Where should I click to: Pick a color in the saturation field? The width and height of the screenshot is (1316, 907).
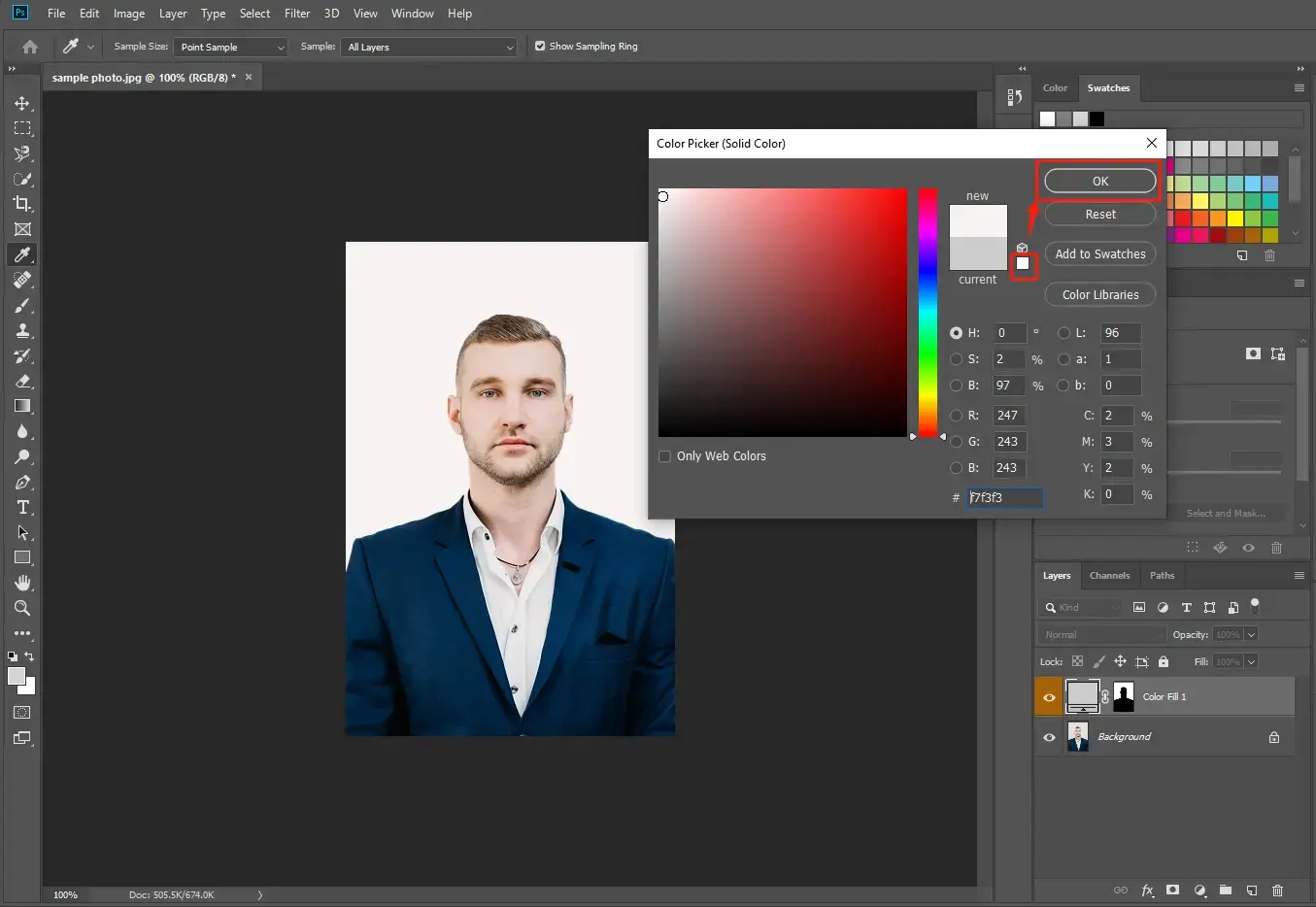pyautogui.click(x=783, y=313)
